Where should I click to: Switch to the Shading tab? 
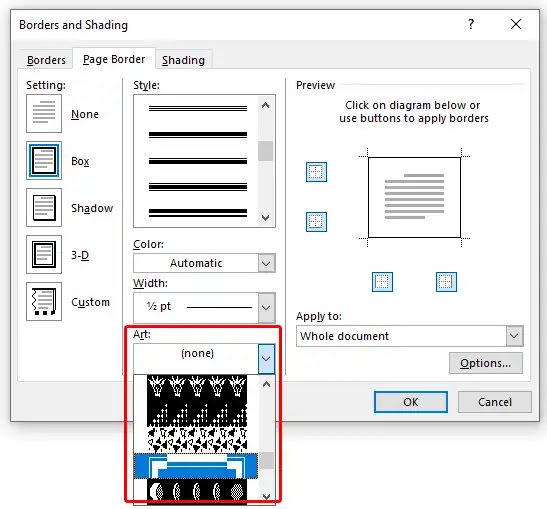183,60
